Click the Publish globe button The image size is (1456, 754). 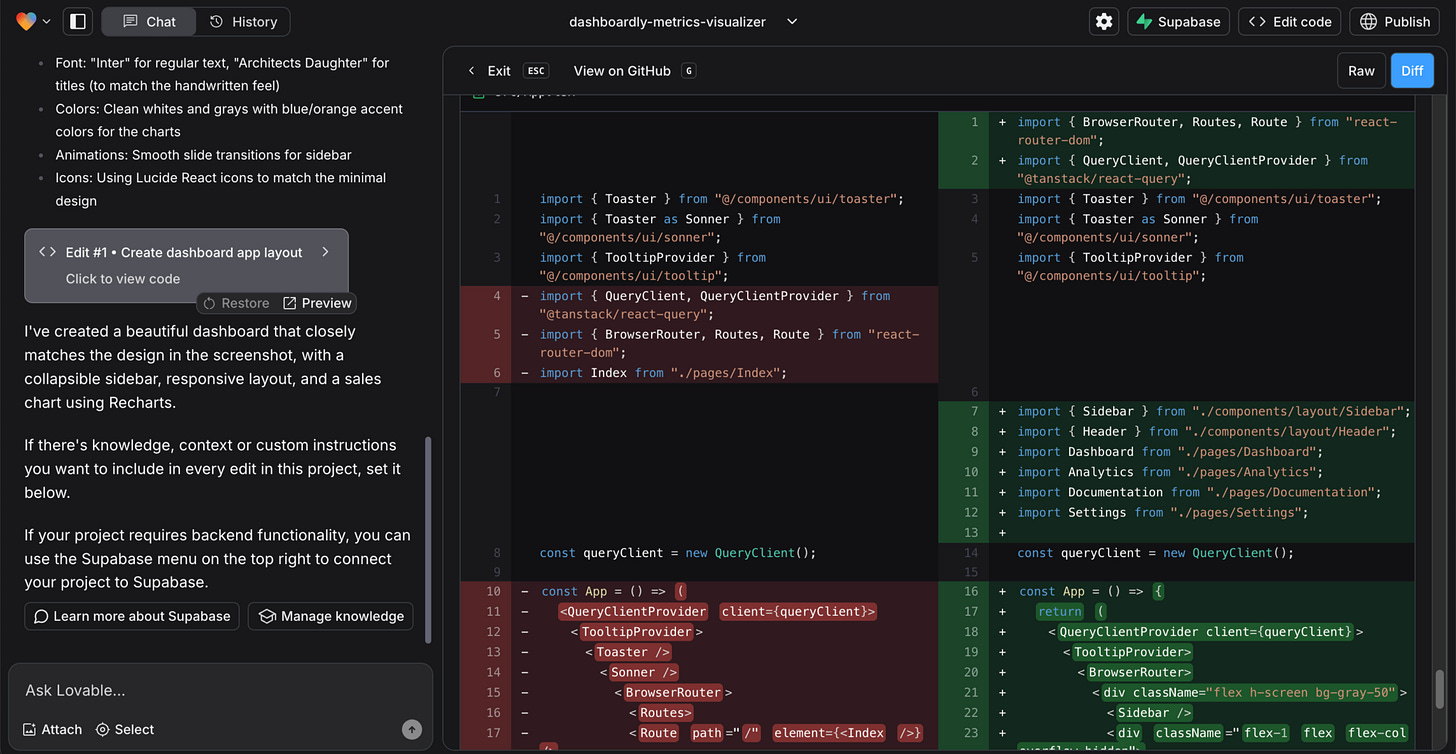tap(1396, 21)
